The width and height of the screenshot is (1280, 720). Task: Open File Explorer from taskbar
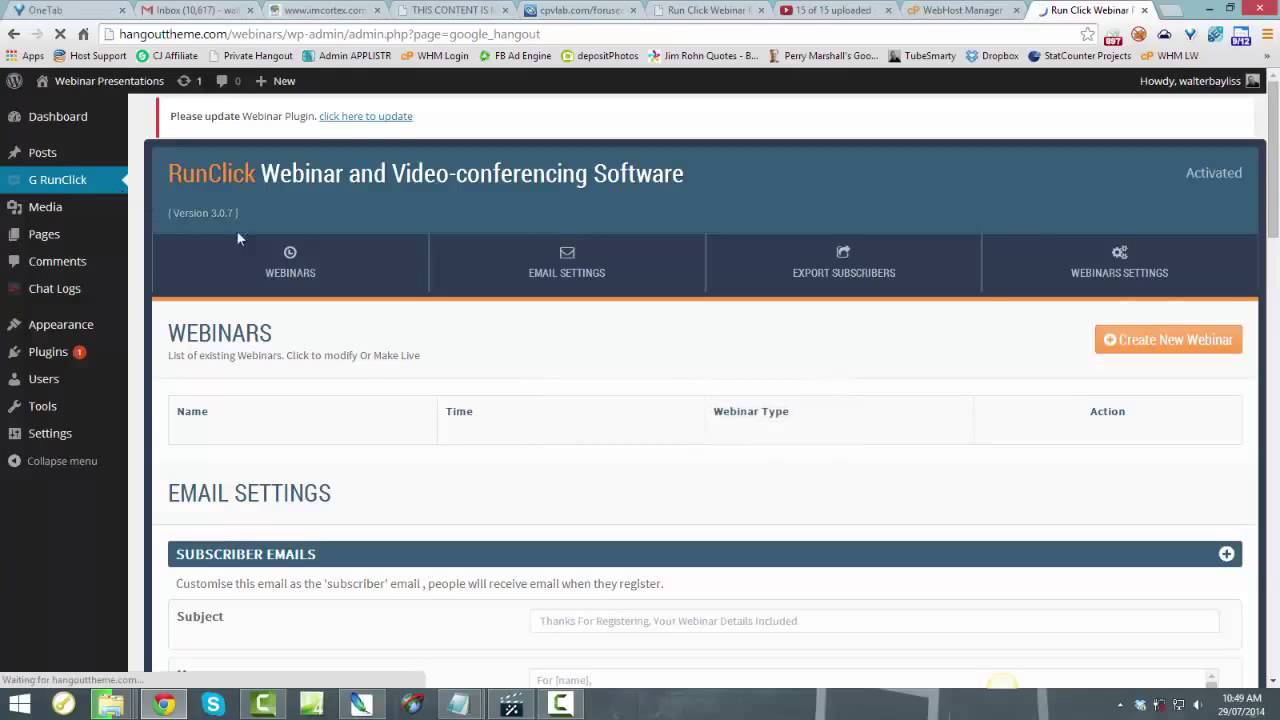pos(110,704)
